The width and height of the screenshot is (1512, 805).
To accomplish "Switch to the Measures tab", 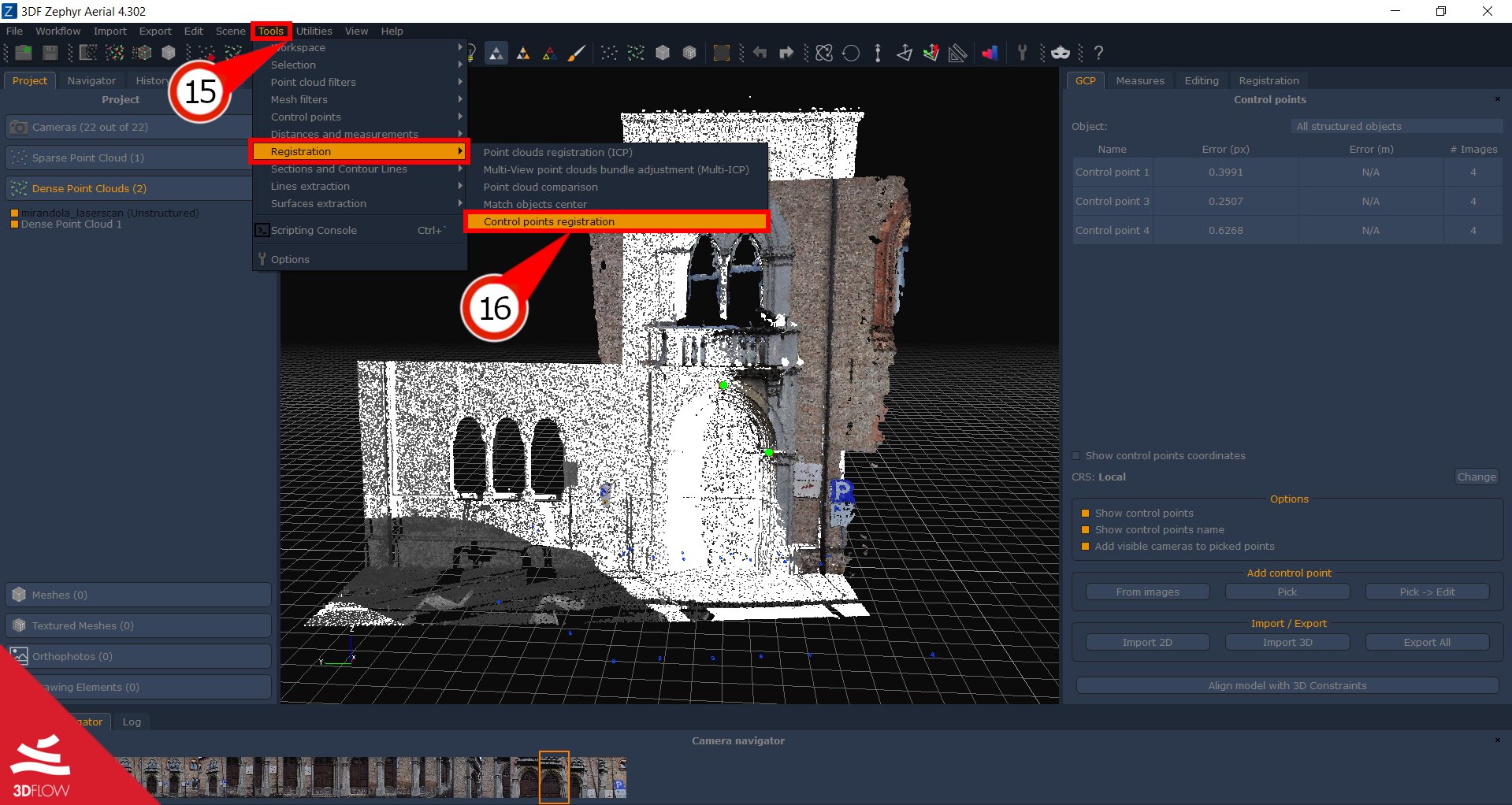I will pyautogui.click(x=1139, y=80).
